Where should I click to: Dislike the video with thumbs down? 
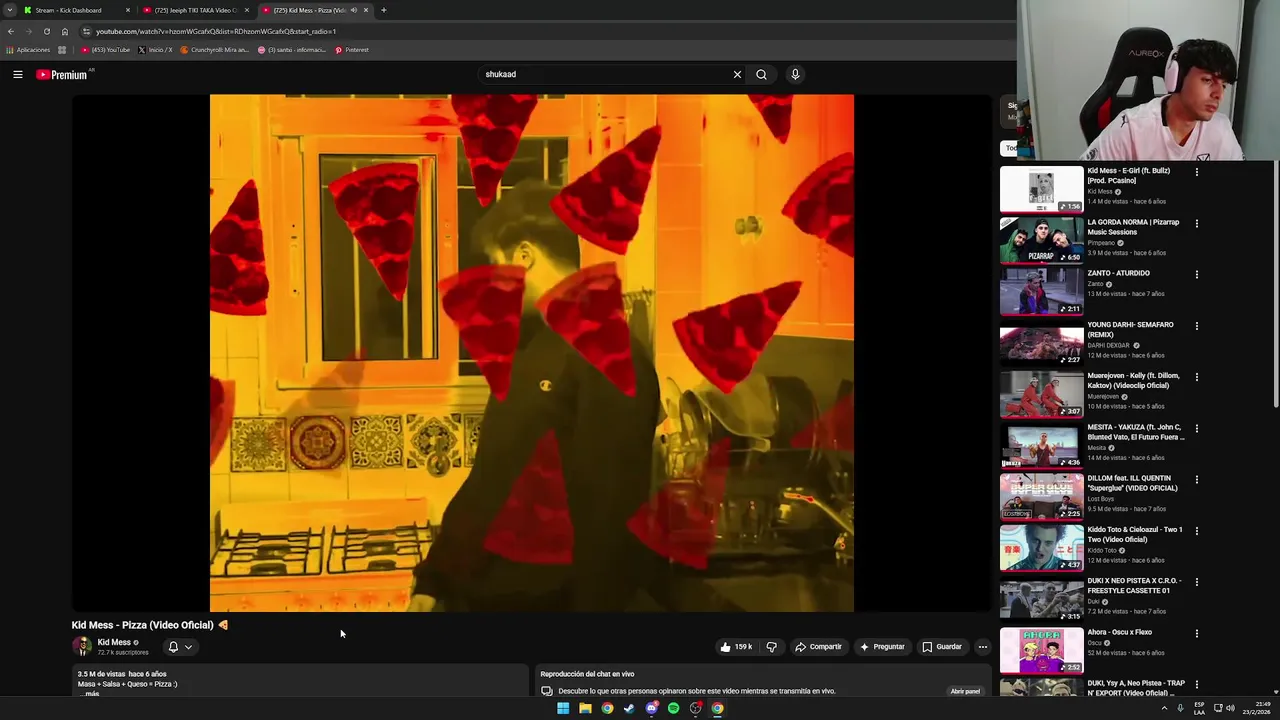[771, 647]
